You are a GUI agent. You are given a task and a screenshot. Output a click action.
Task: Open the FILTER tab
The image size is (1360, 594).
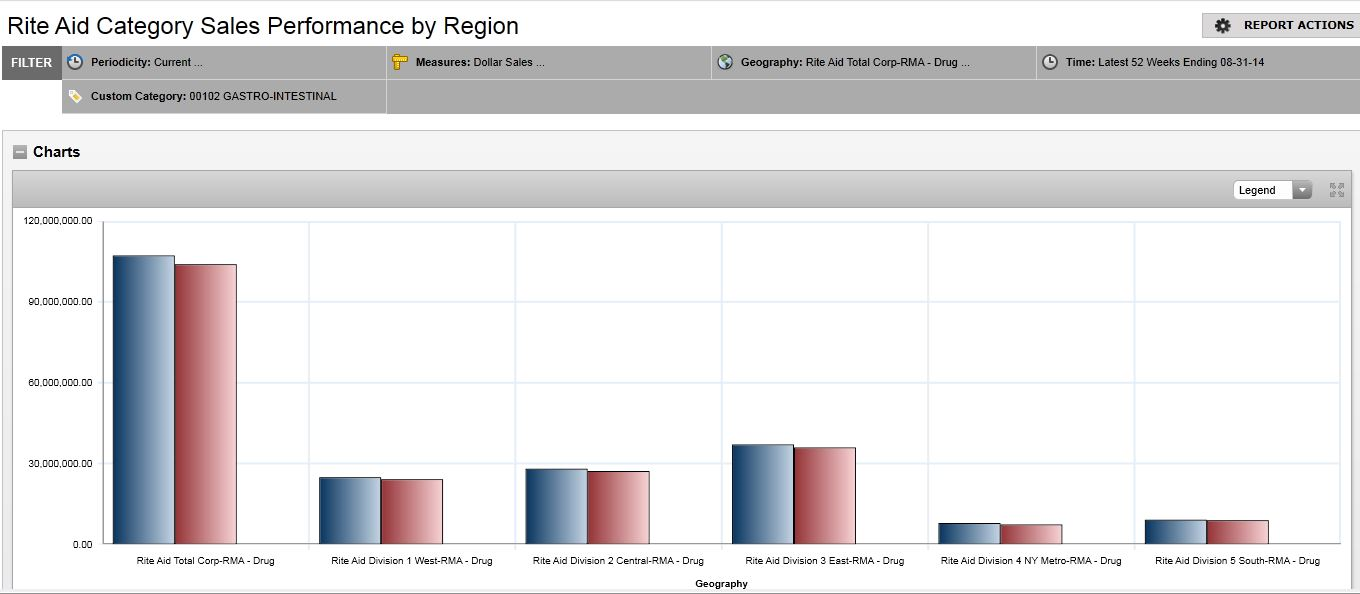click(x=32, y=62)
